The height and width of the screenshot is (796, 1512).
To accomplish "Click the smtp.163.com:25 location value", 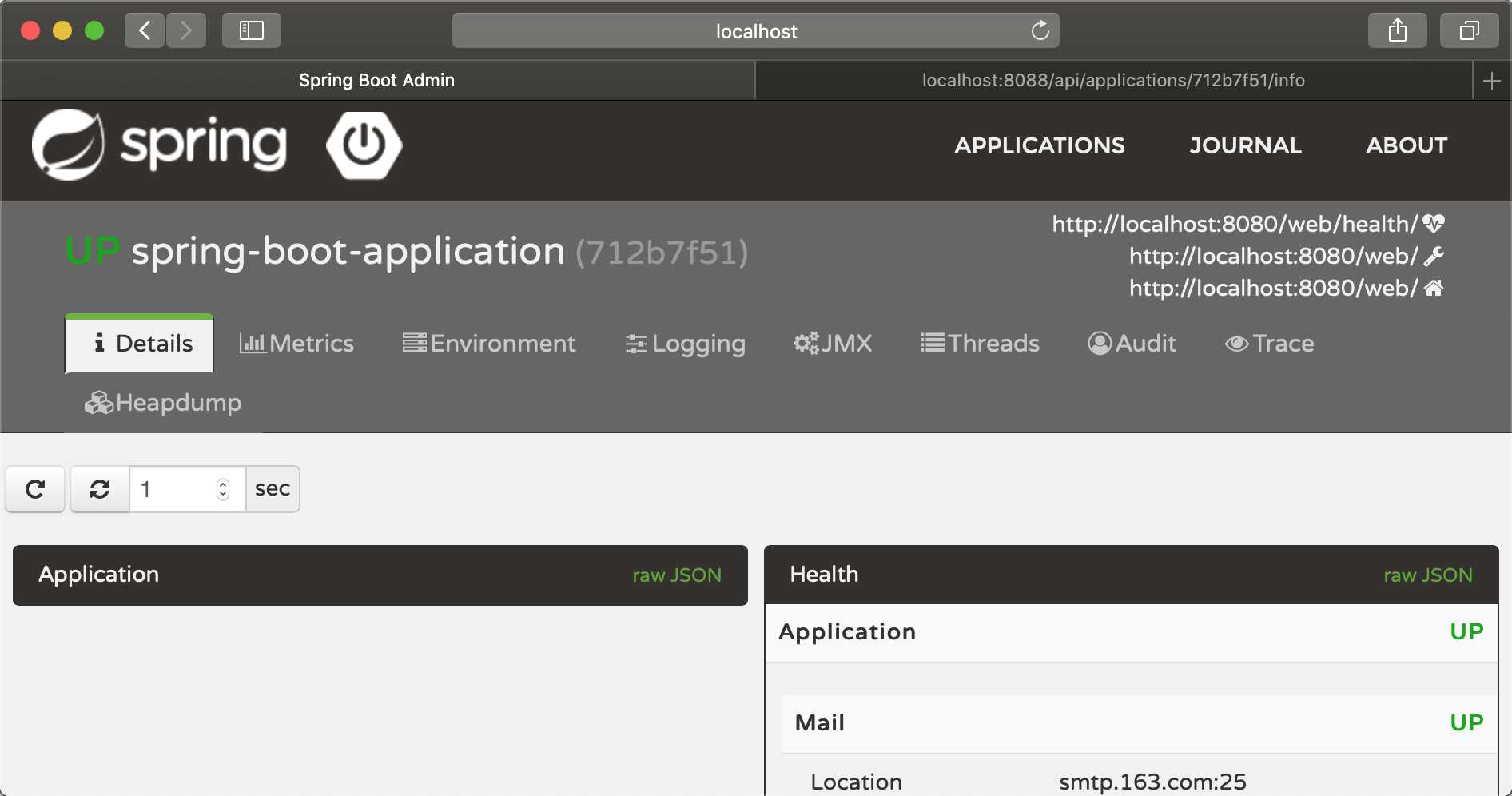I will coord(1152,782).
